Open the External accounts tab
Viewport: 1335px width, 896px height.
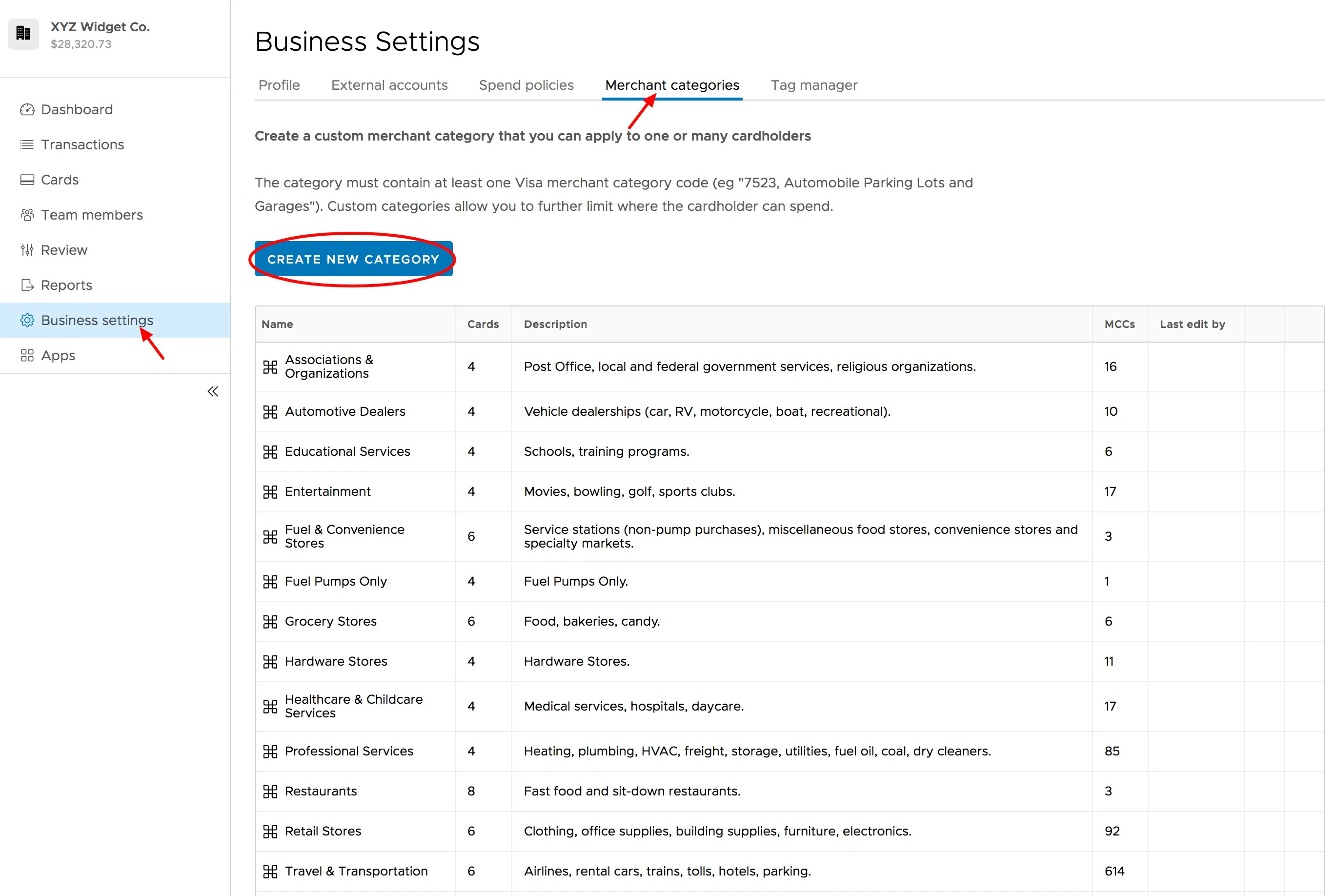coord(389,85)
